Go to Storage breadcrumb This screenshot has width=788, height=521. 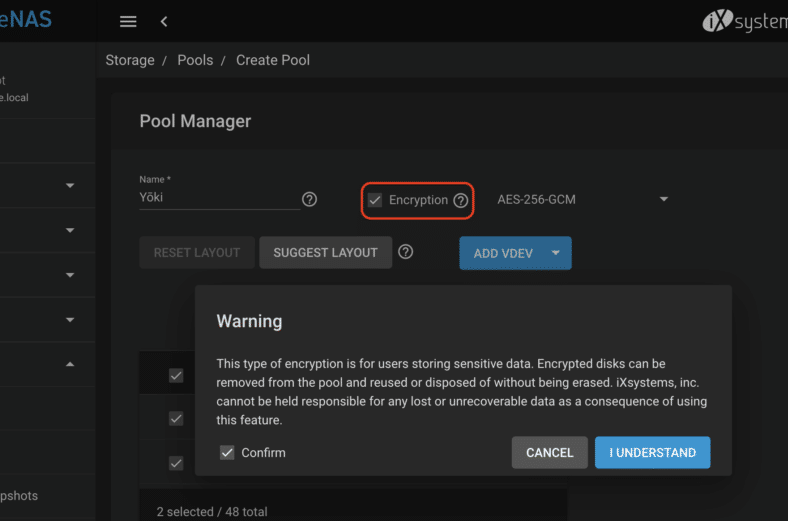pyautogui.click(x=130, y=60)
